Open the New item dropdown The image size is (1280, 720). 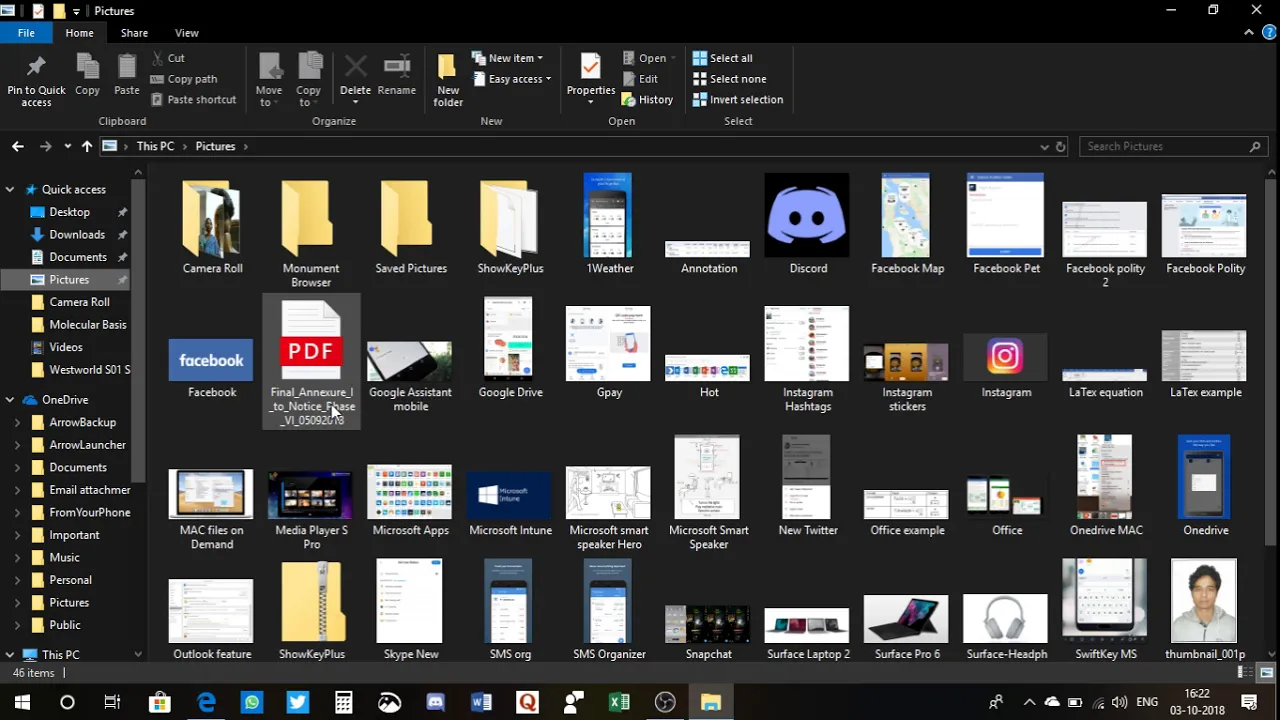[x=507, y=58]
